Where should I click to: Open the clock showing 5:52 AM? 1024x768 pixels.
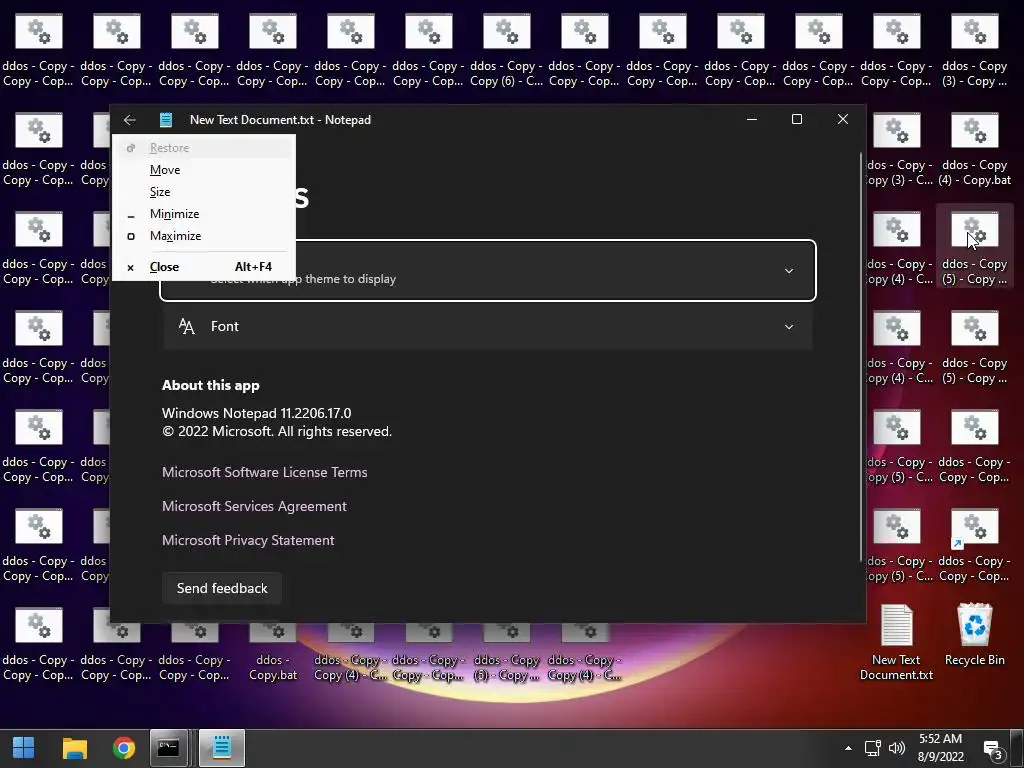coord(940,748)
